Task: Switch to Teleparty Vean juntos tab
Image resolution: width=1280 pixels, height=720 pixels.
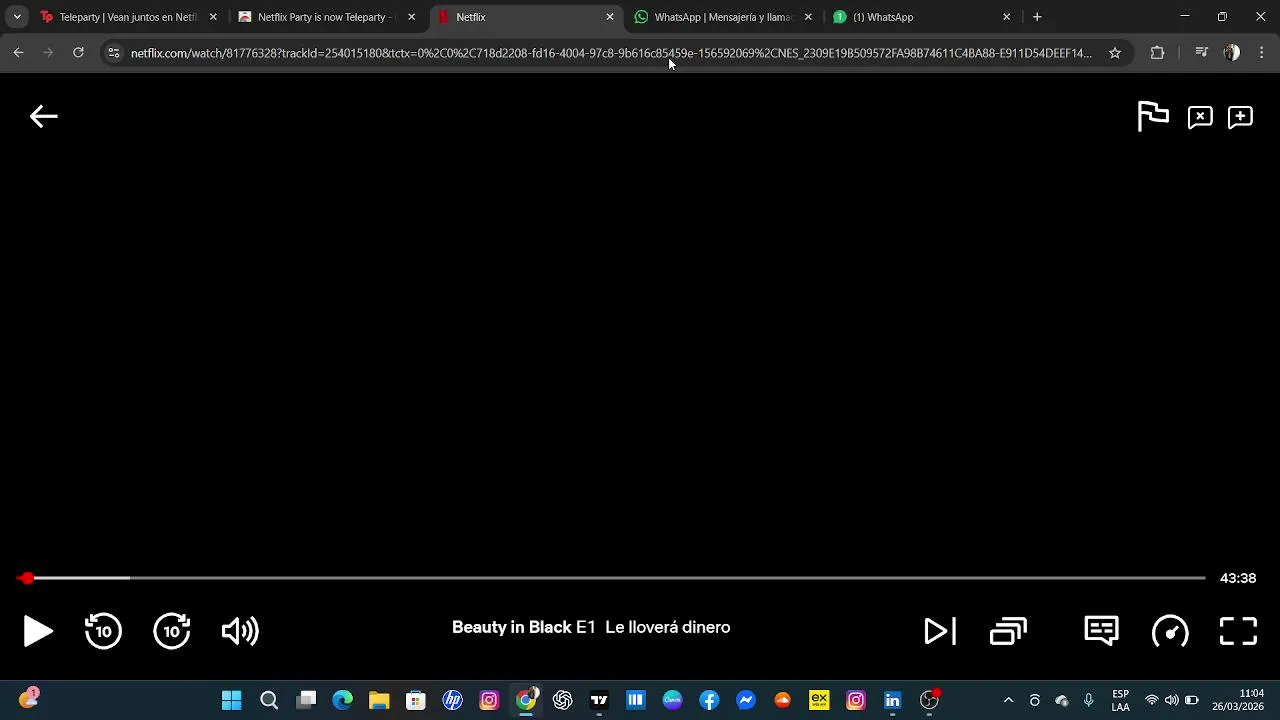Action: pos(128,17)
